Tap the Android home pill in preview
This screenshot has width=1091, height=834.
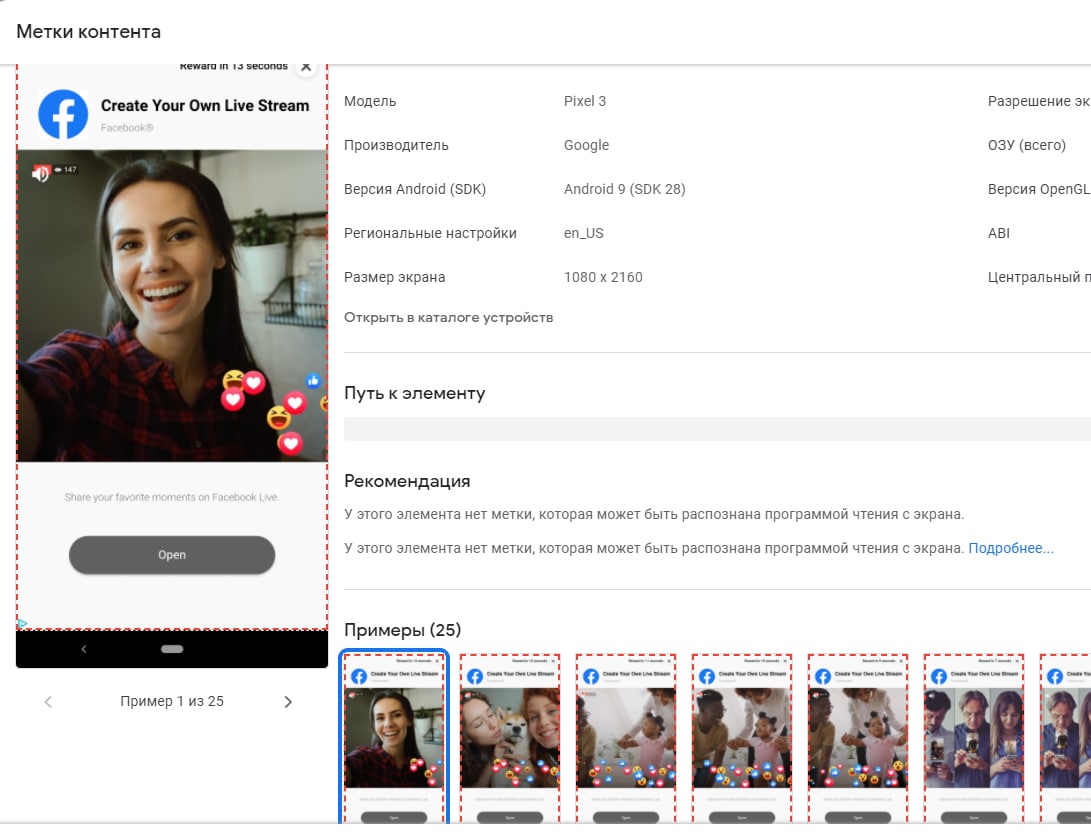click(172, 649)
